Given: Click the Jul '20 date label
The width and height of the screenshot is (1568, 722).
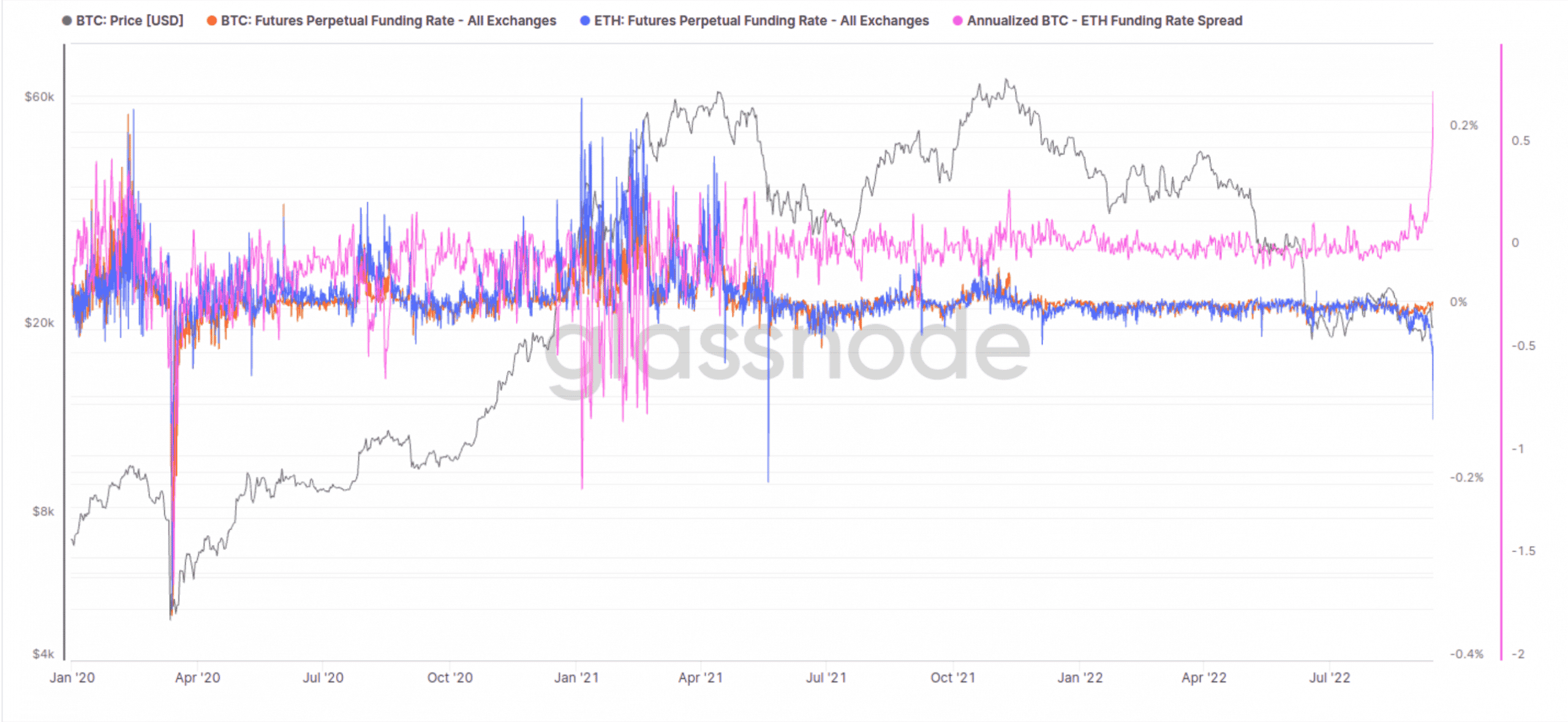Looking at the screenshot, I should tap(323, 678).
